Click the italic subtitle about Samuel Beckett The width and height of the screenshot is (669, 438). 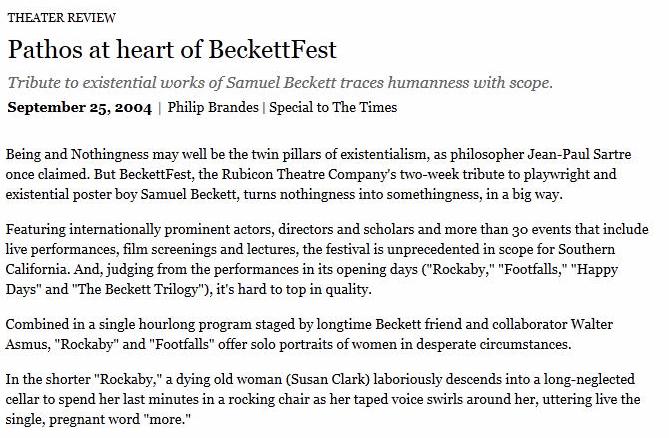click(280, 82)
